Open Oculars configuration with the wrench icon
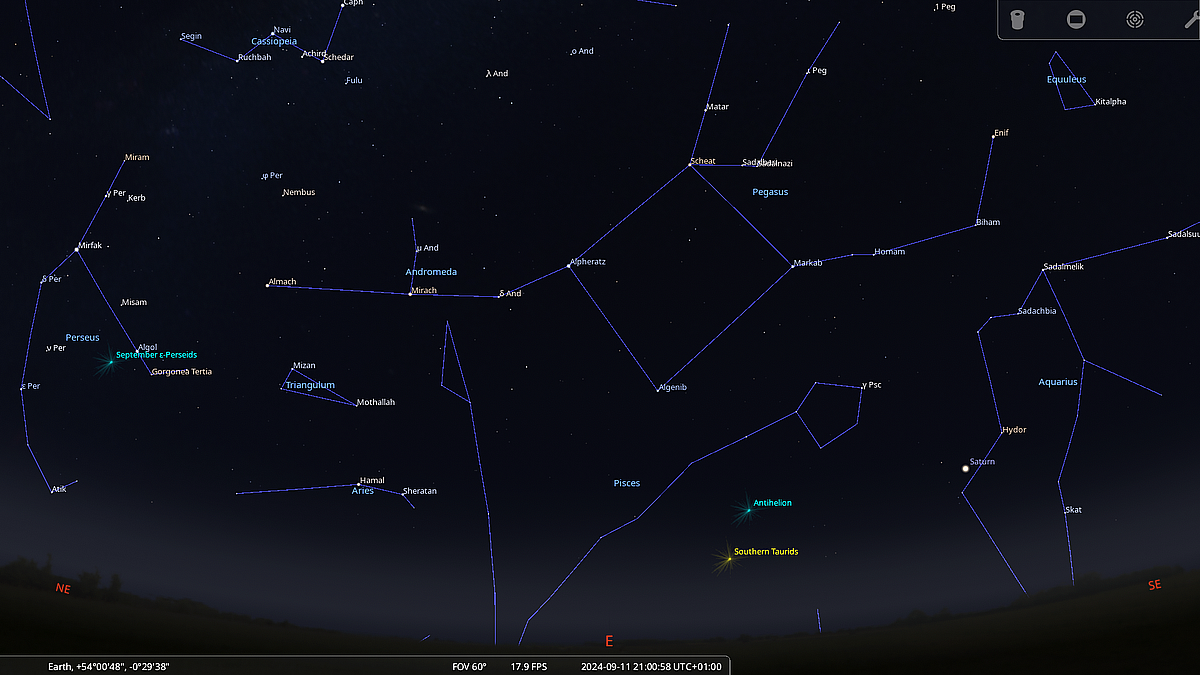Screen dimensions: 1200x675 (x=1190, y=20)
